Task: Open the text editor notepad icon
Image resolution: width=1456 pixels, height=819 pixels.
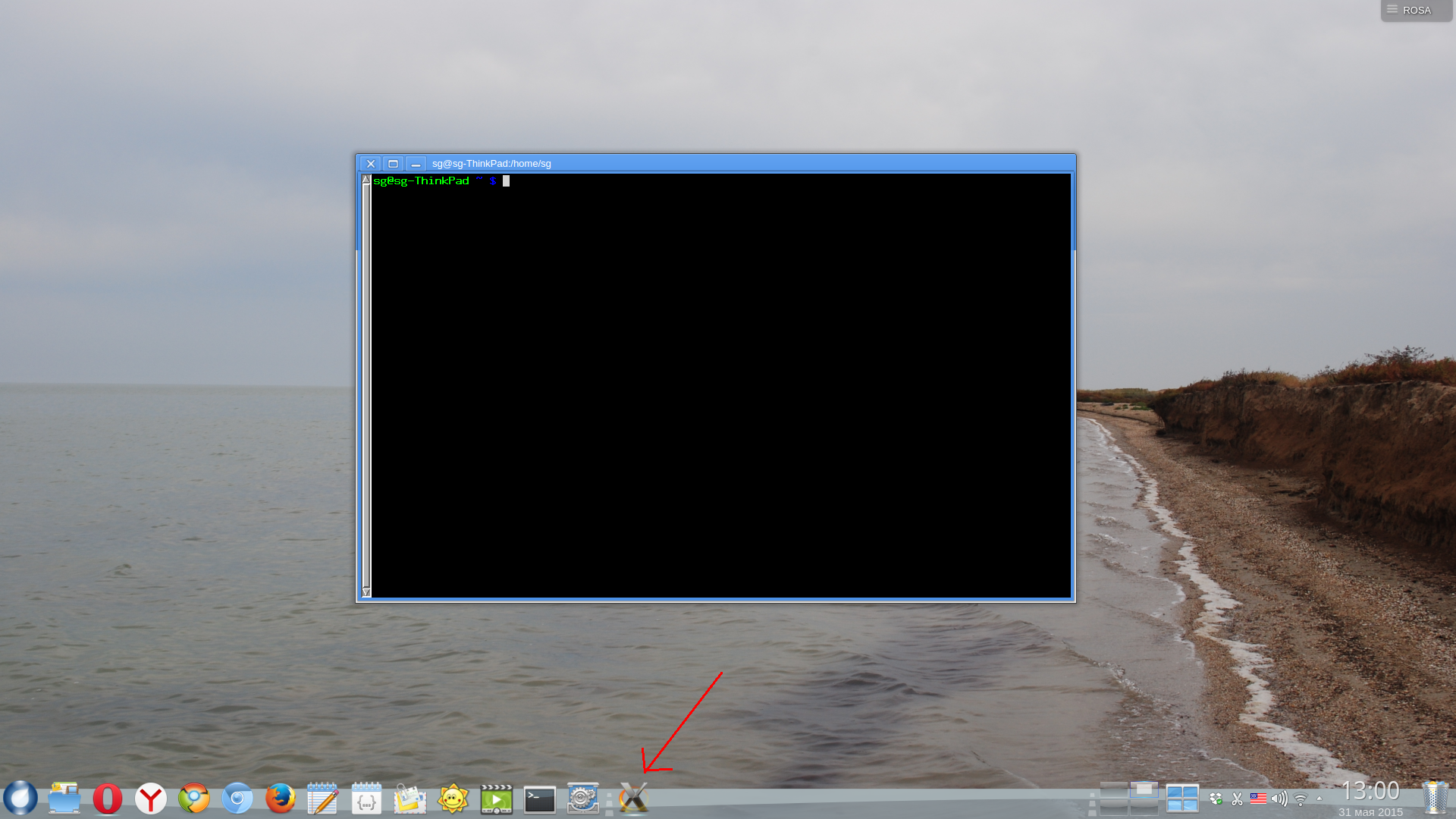Action: point(323,799)
